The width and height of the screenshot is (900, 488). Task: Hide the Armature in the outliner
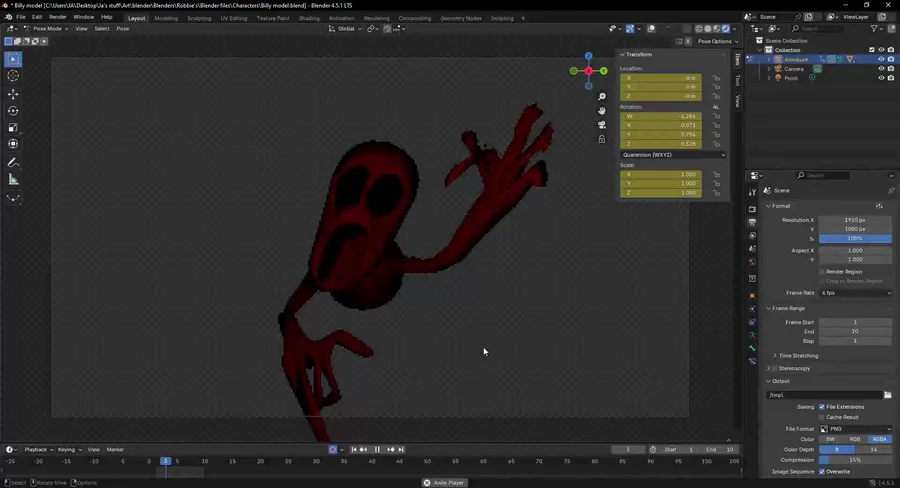(x=881, y=59)
